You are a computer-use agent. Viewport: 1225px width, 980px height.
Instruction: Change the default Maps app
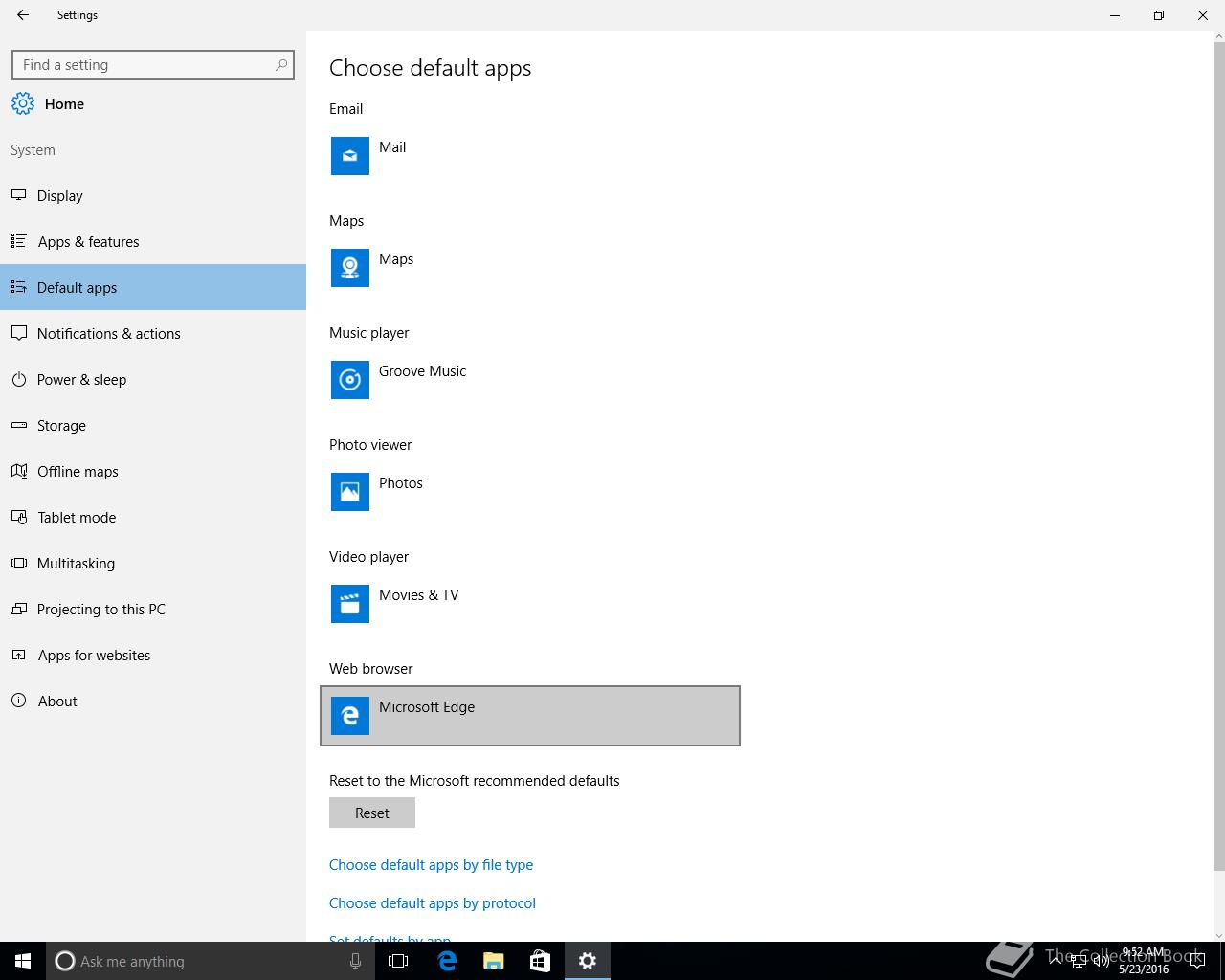pos(530,268)
